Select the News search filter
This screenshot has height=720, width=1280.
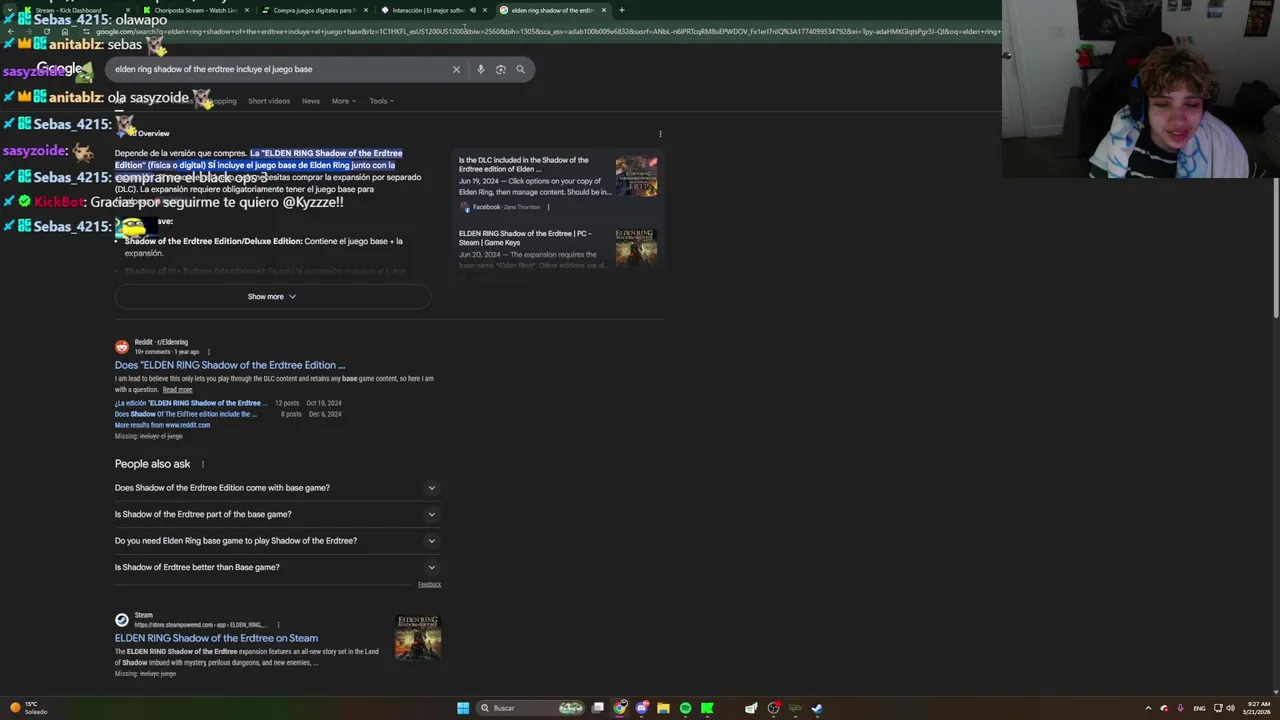(311, 101)
